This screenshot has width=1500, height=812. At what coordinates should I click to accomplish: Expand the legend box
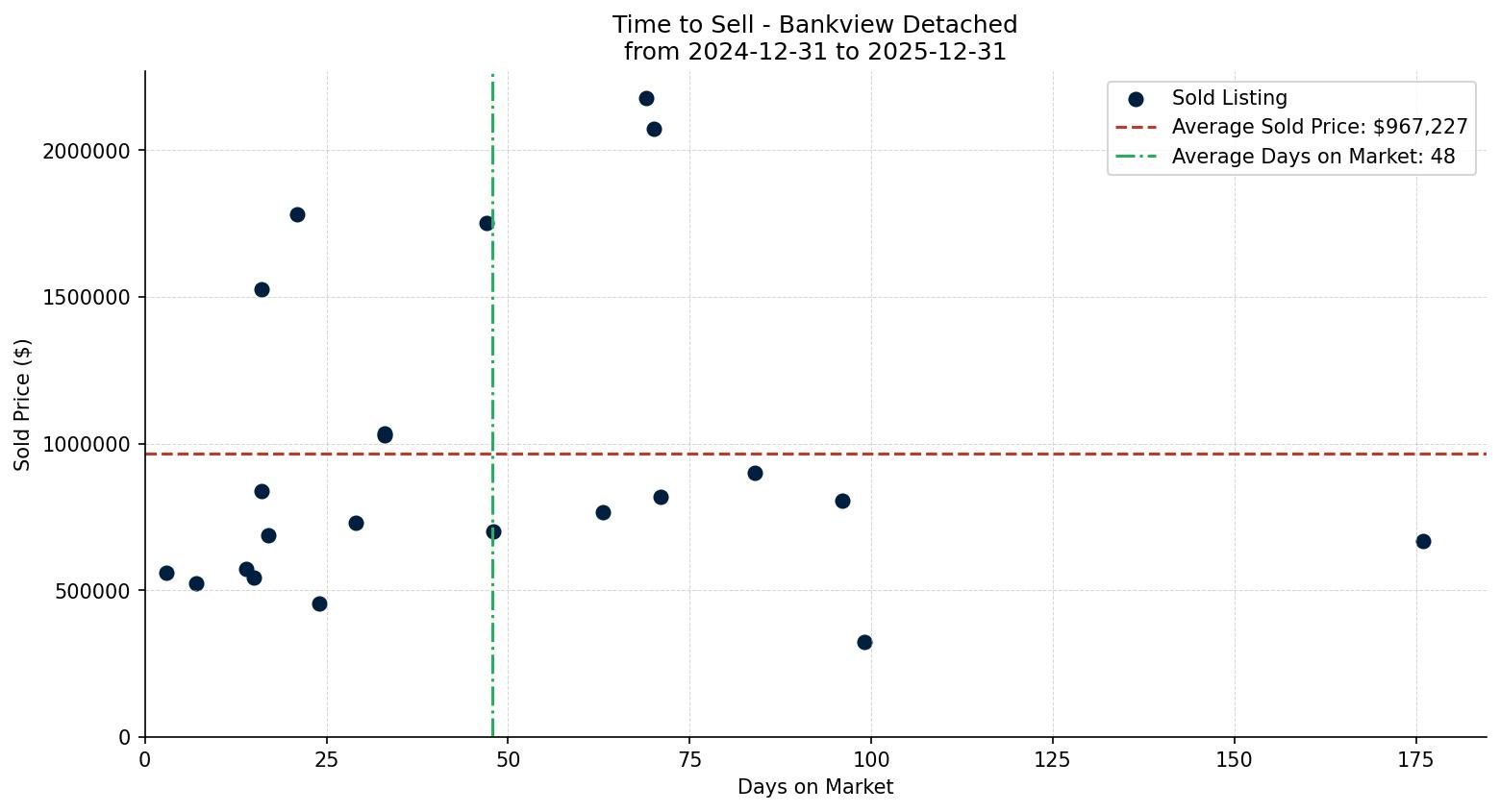pos(1290,126)
